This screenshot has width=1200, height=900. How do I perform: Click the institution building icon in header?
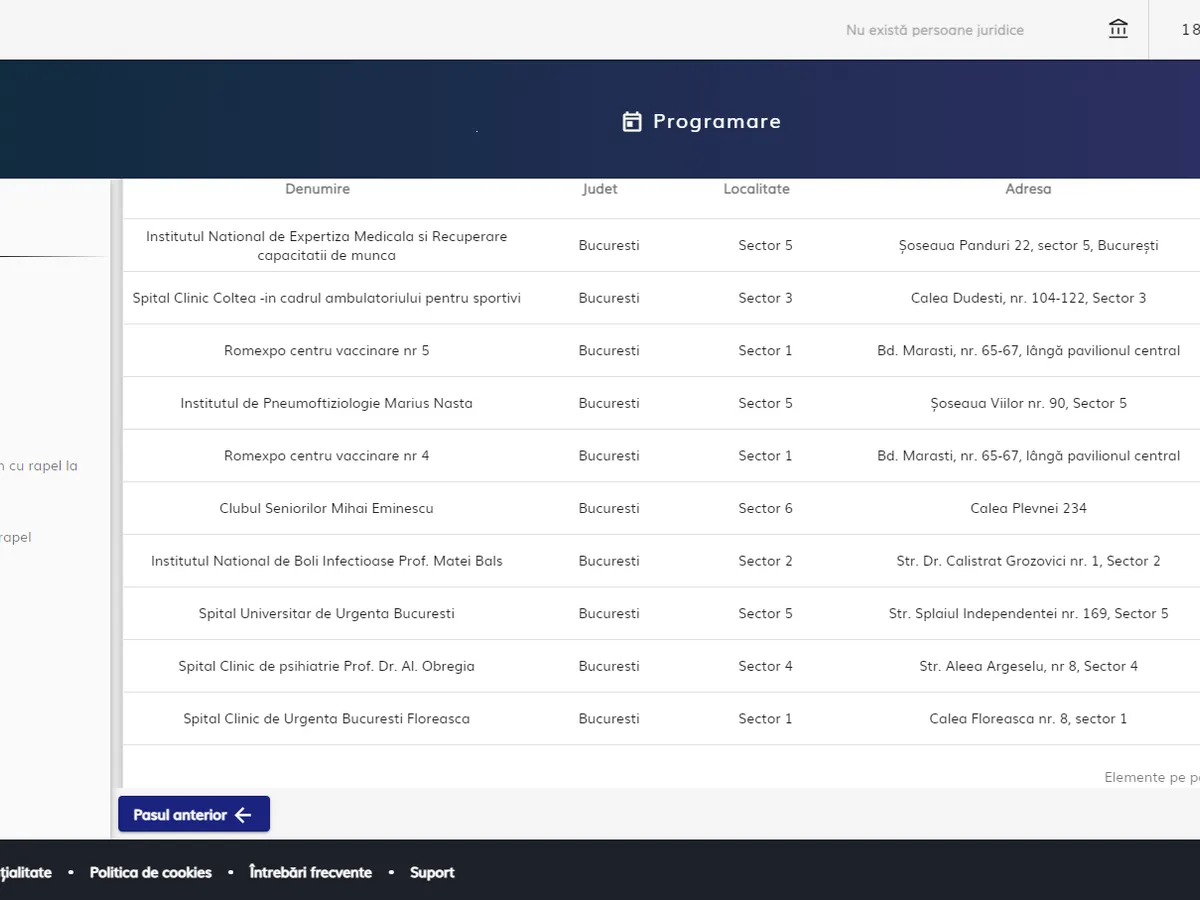tap(1118, 30)
